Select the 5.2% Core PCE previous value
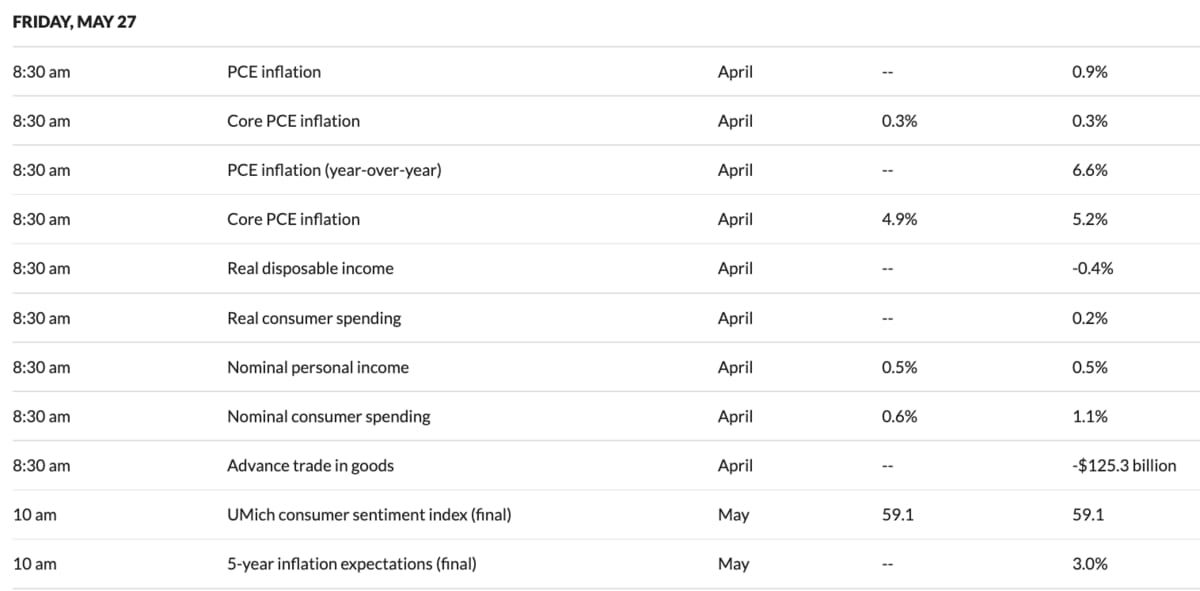The image size is (1200, 591). (1089, 219)
